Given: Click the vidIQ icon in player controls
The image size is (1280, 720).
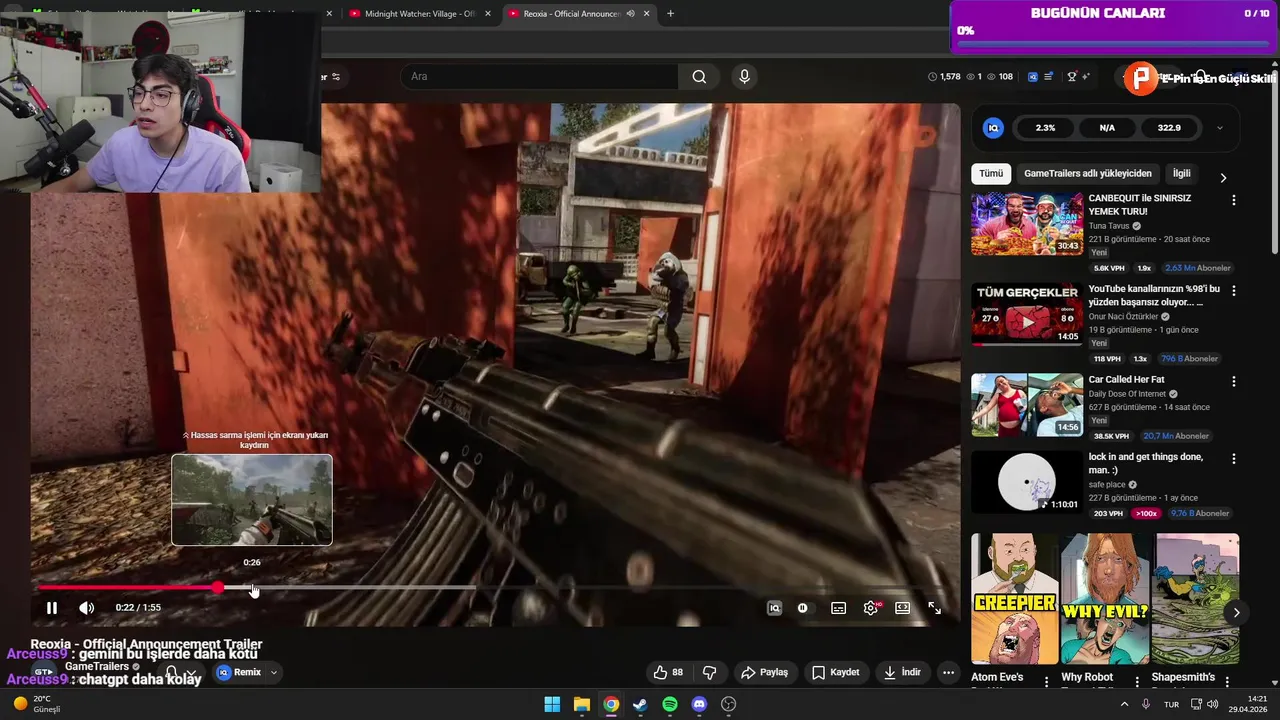Looking at the screenshot, I should click(x=774, y=608).
